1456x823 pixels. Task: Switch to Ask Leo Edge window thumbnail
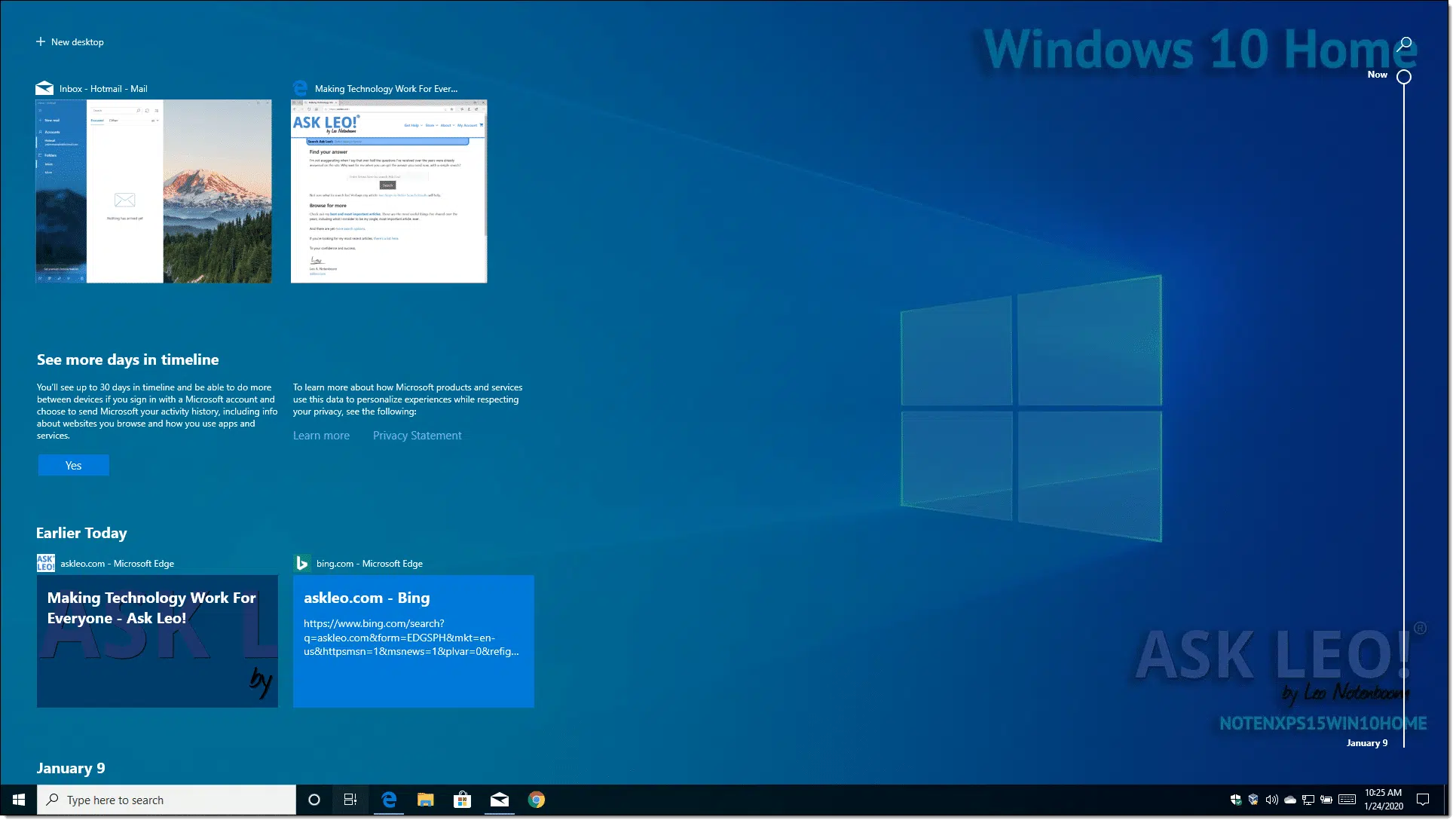pos(389,191)
